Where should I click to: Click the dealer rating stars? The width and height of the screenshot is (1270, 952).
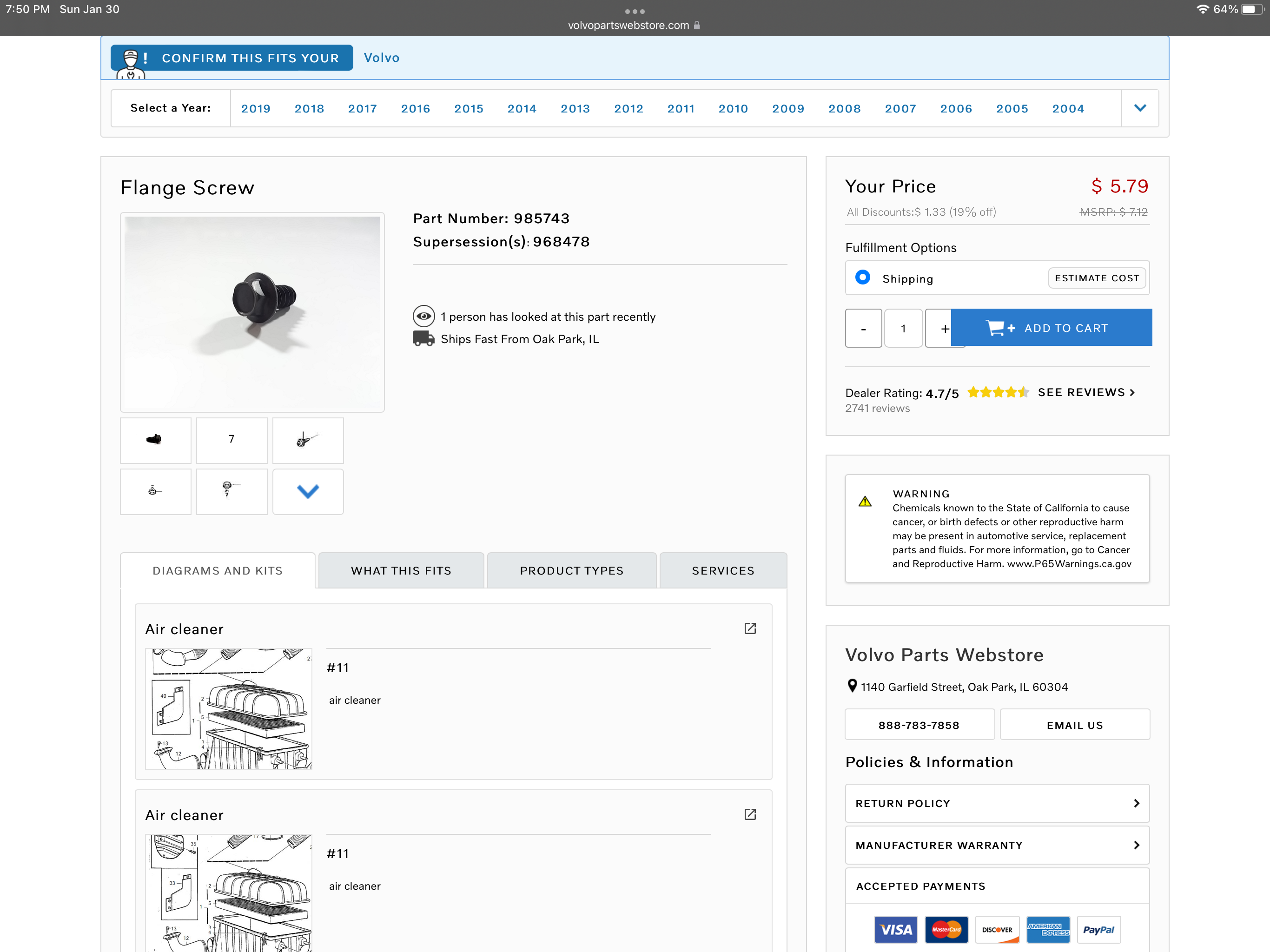point(997,392)
